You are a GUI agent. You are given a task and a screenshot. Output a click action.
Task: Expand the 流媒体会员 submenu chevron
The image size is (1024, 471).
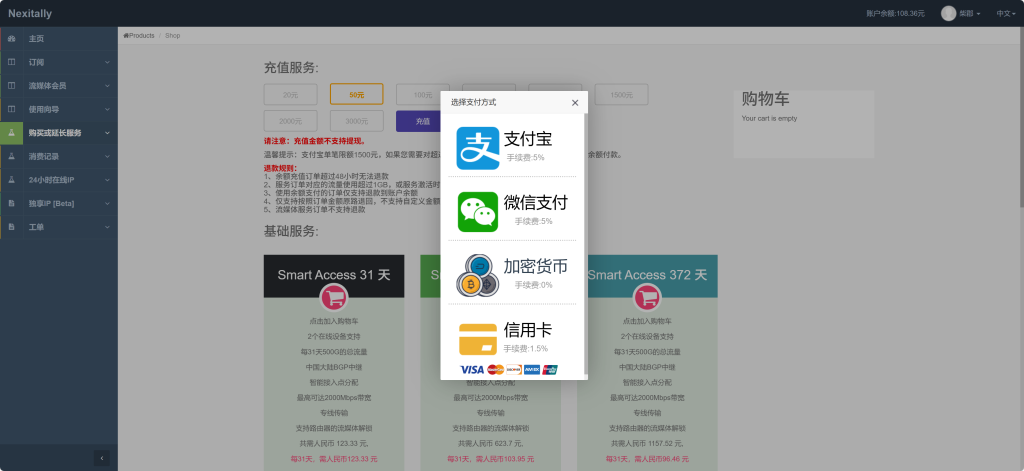point(107,86)
